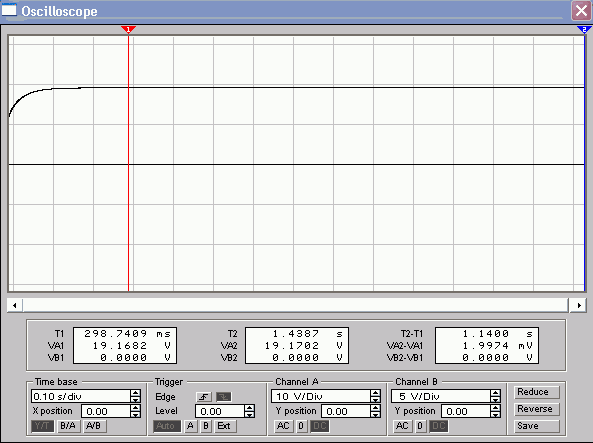Click the blue cursor 2 marker

pos(584,30)
